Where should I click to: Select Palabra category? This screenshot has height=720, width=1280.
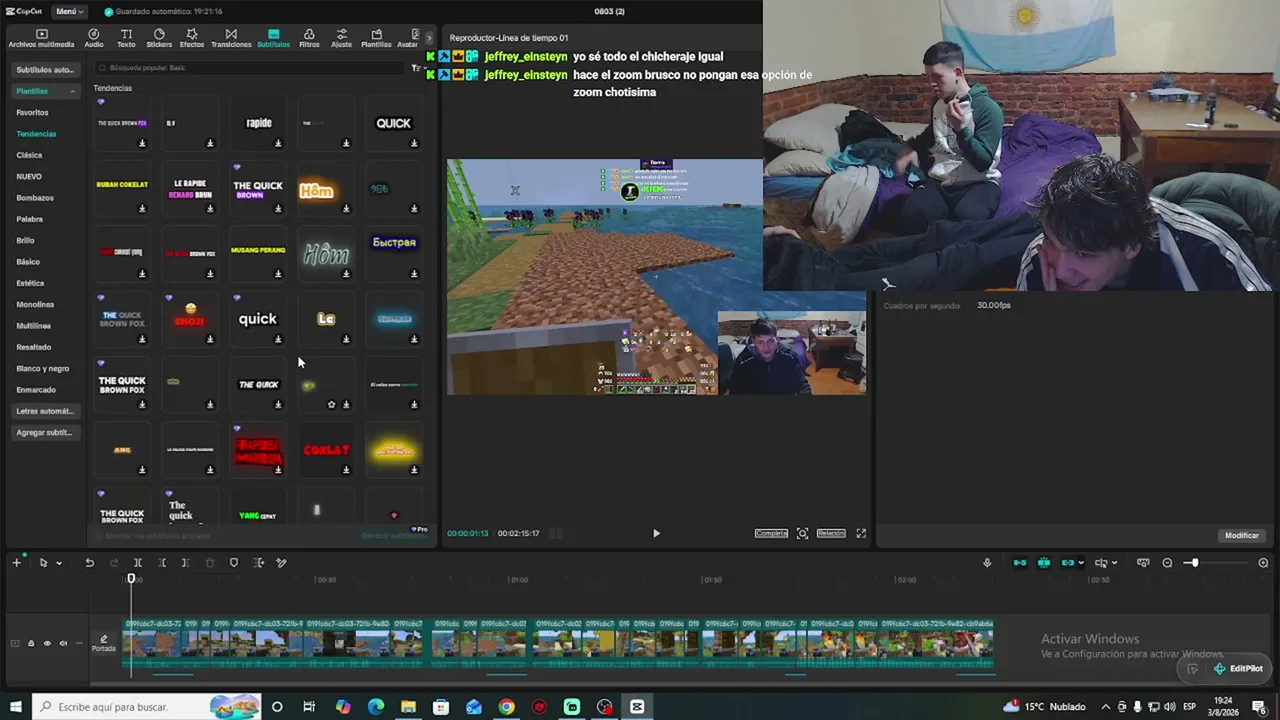[29, 219]
